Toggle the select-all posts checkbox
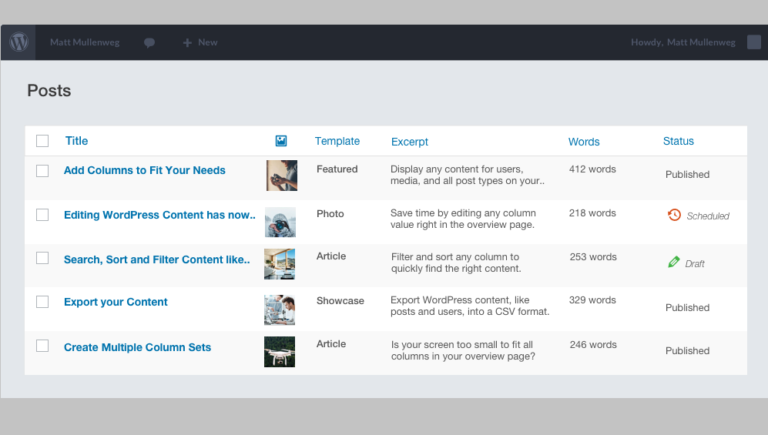 coord(42,142)
